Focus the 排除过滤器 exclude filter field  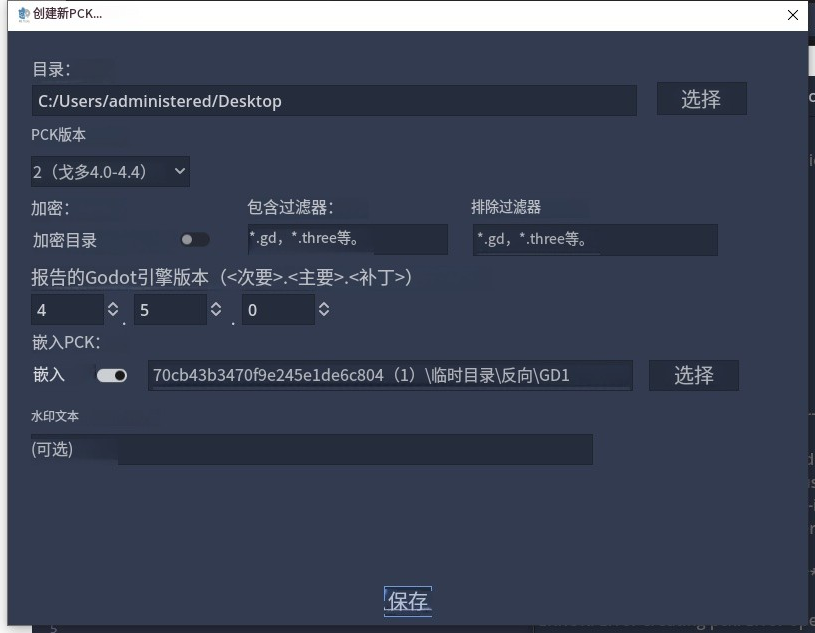(594, 239)
